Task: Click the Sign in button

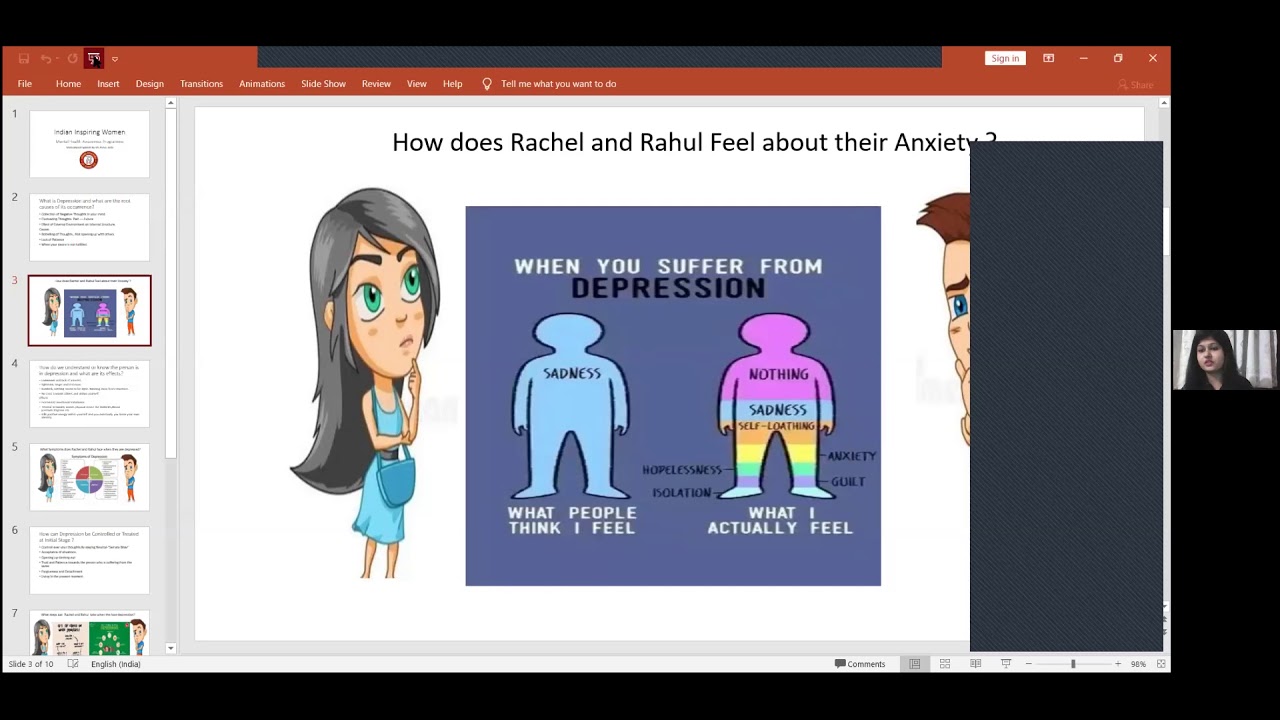Action: [1005, 58]
